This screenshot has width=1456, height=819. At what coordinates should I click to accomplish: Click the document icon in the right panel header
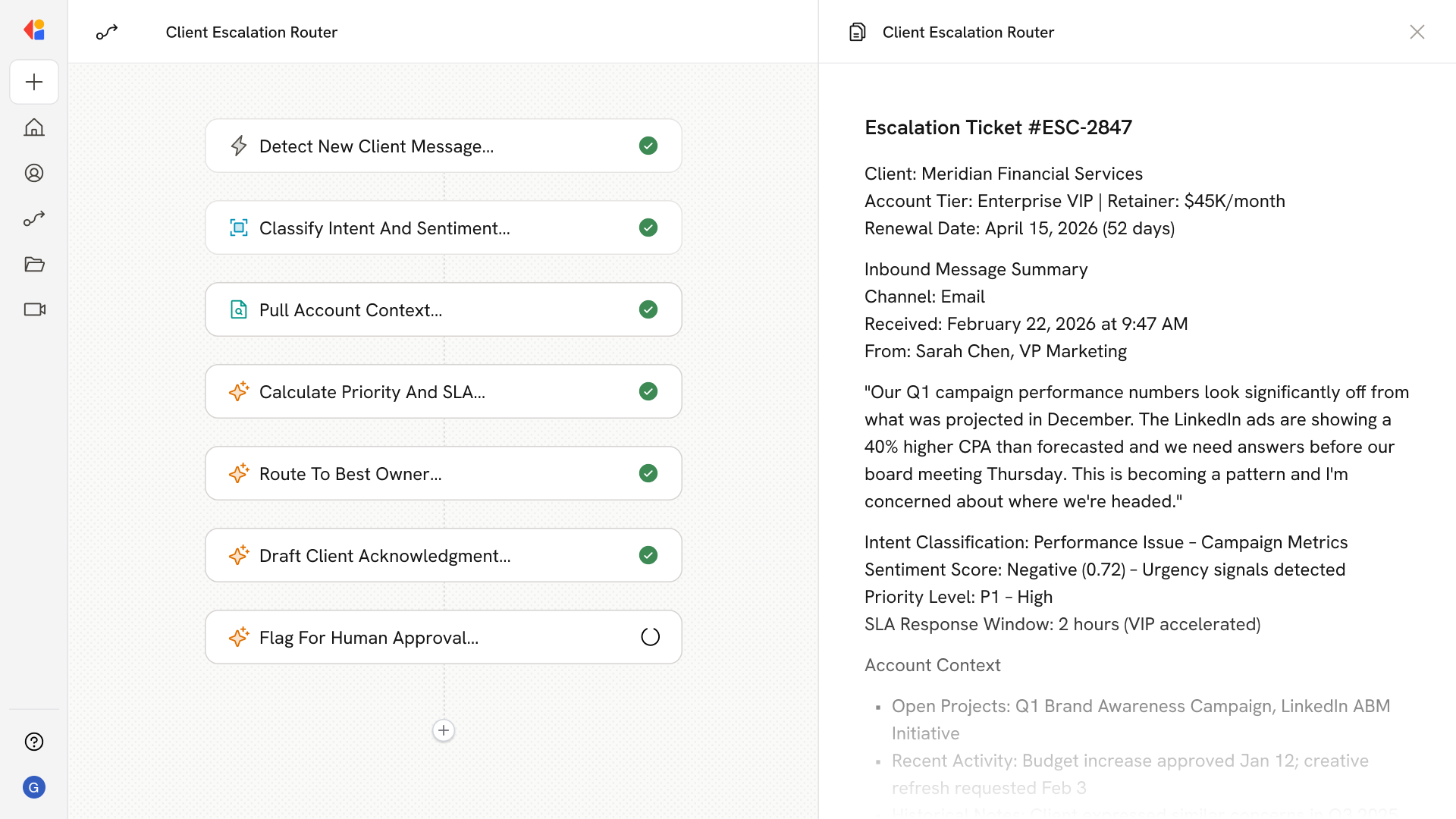[x=857, y=32]
